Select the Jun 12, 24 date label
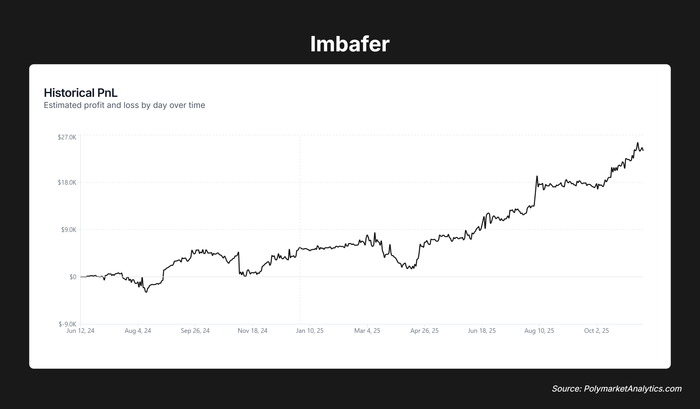700x409 pixels. pyautogui.click(x=80, y=331)
